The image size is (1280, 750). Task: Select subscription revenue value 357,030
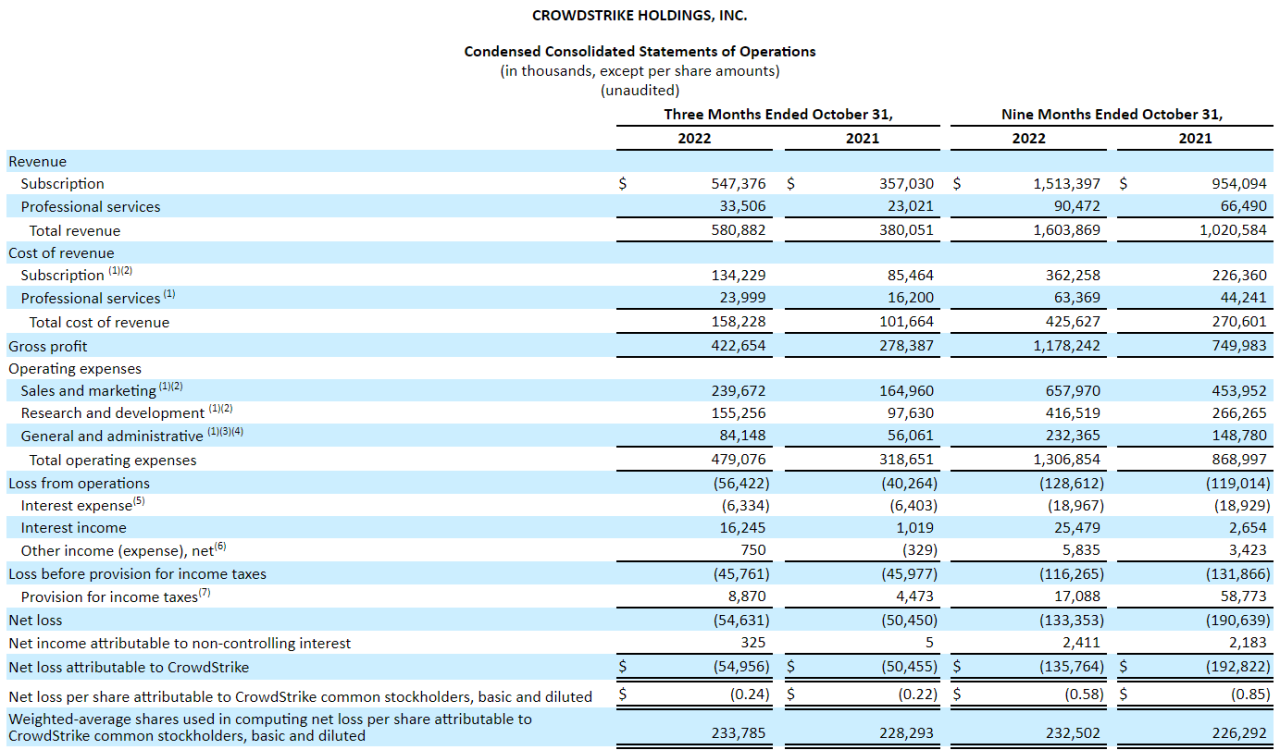907,184
